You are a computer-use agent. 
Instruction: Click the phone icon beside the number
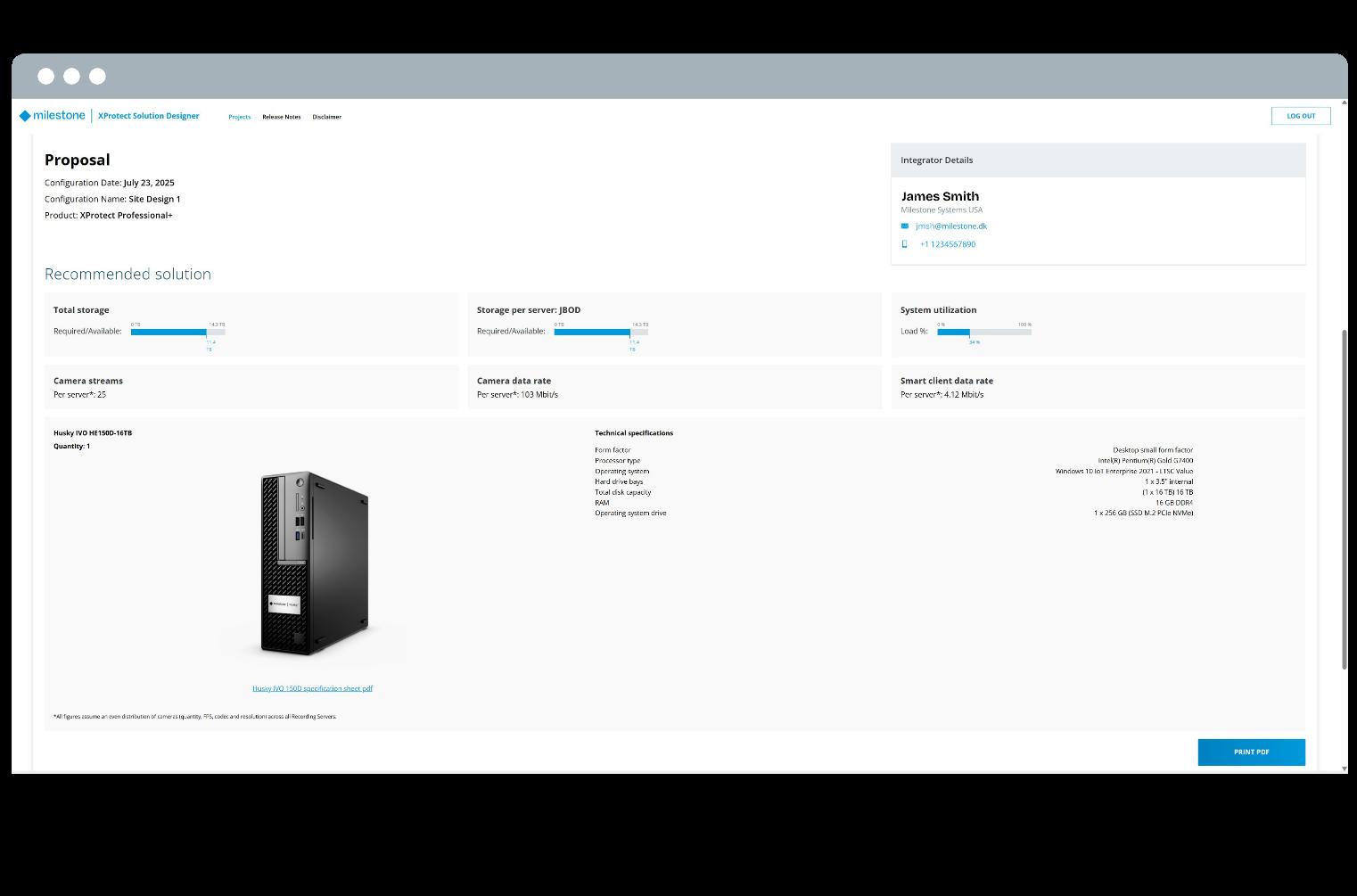(x=905, y=244)
